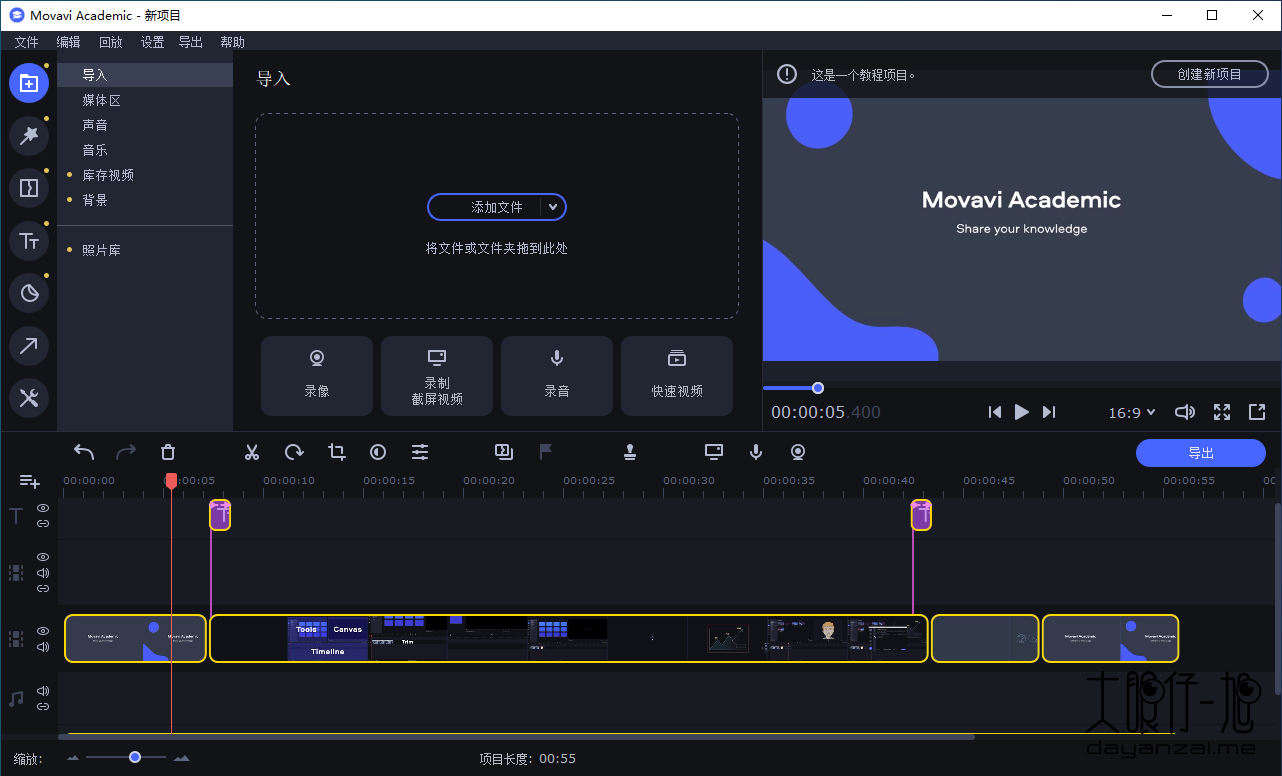
Task: Record webcam video from timeline toolbar
Action: coord(798,452)
